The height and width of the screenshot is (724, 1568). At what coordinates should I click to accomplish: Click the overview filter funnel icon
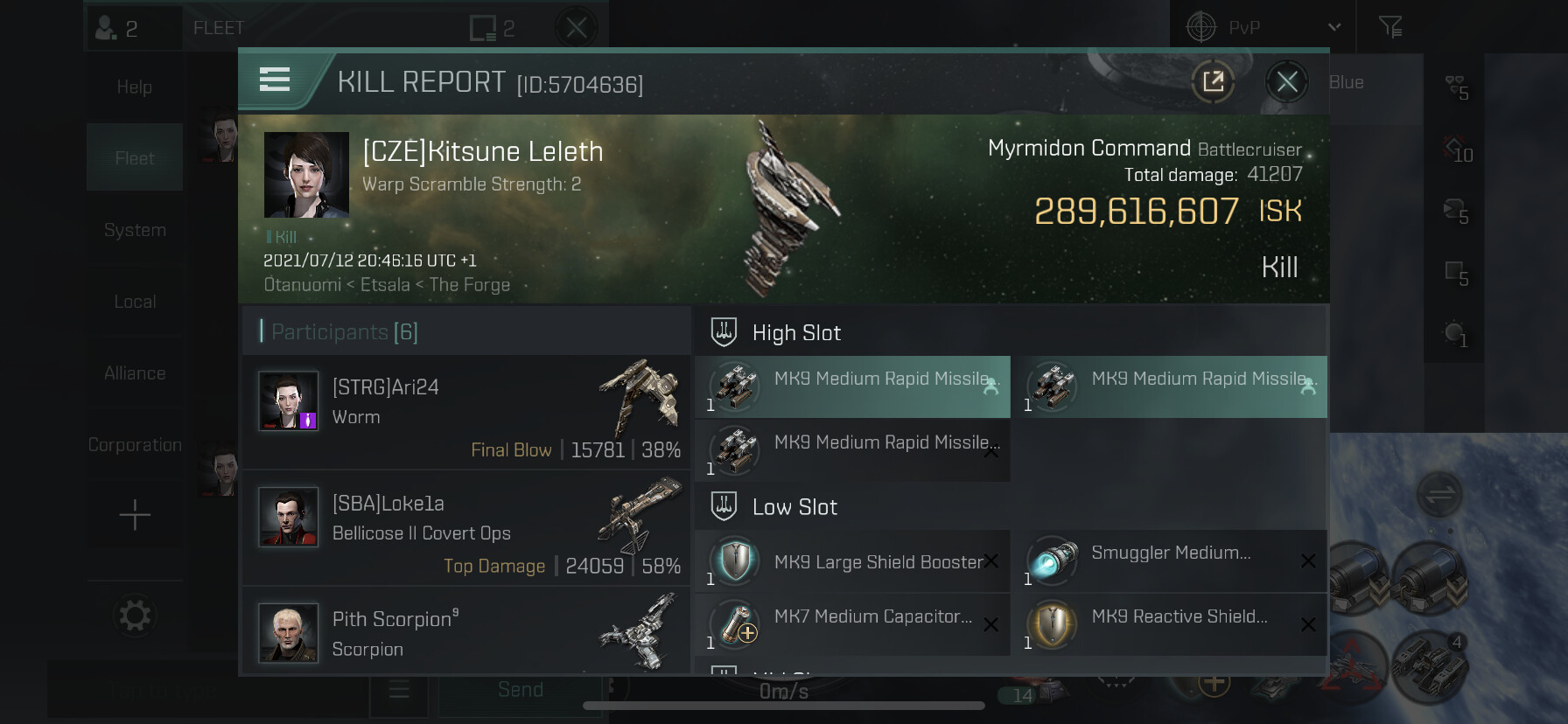tap(1389, 27)
